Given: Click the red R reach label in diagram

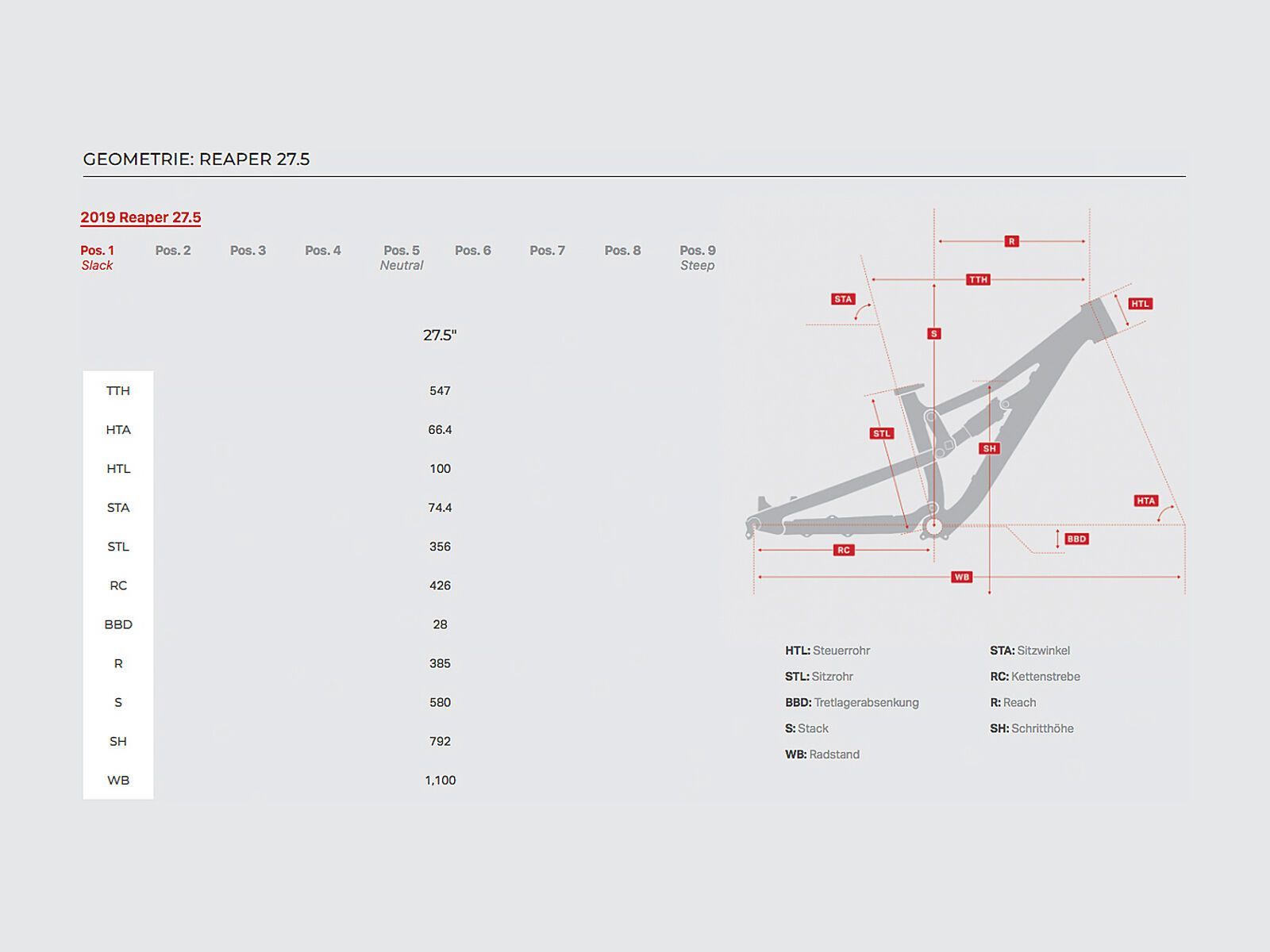Looking at the screenshot, I should click(x=1011, y=241).
